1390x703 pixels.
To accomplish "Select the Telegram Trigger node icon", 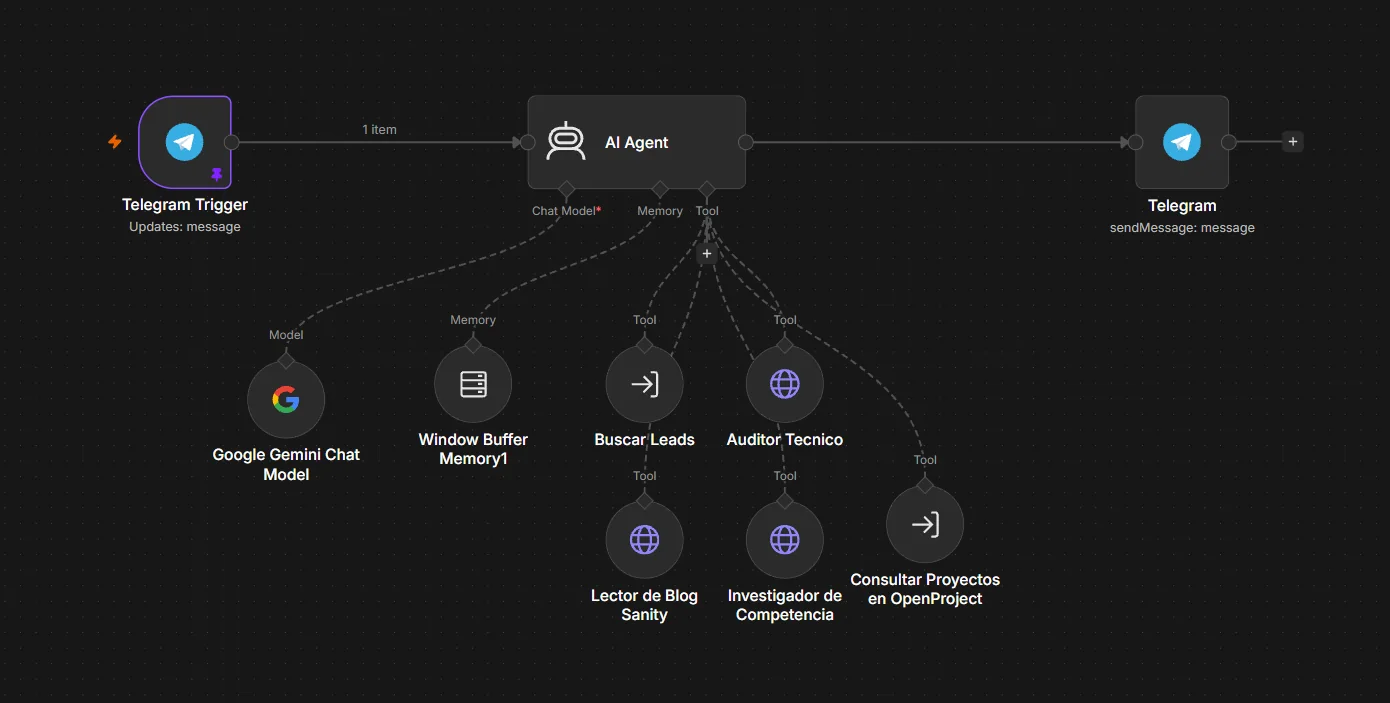I will tap(185, 142).
